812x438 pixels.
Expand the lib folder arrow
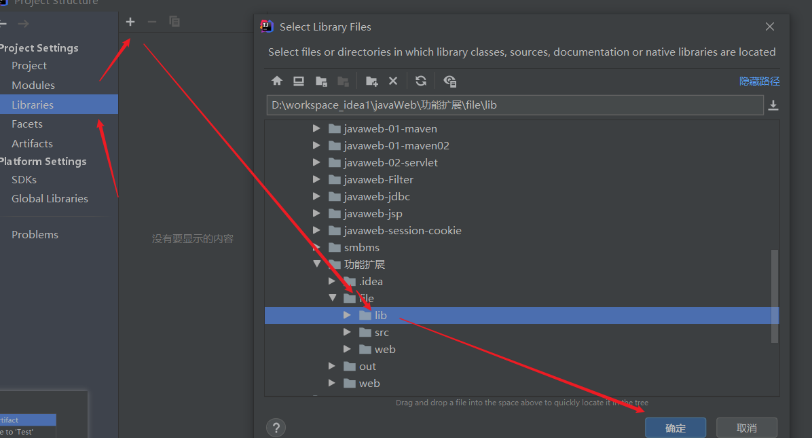346,315
